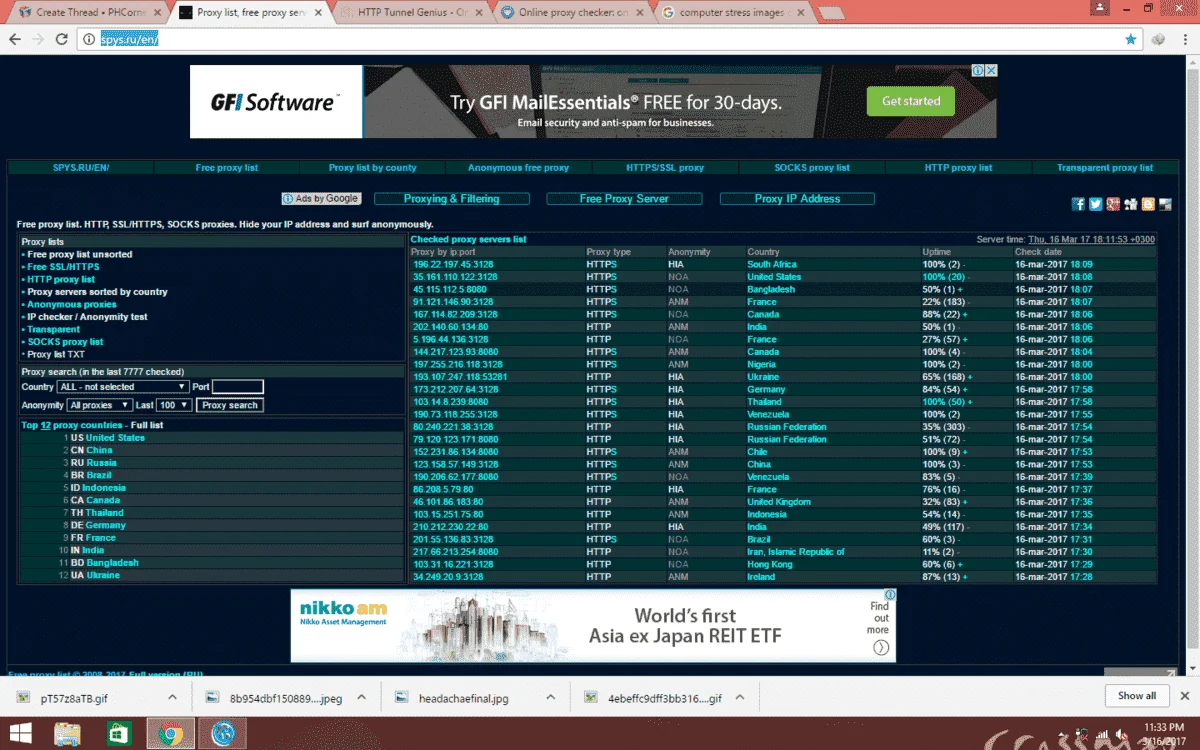Click the info icon on the Nikko ad
This screenshot has height=750, width=1200.
pyautogui.click(x=890, y=594)
